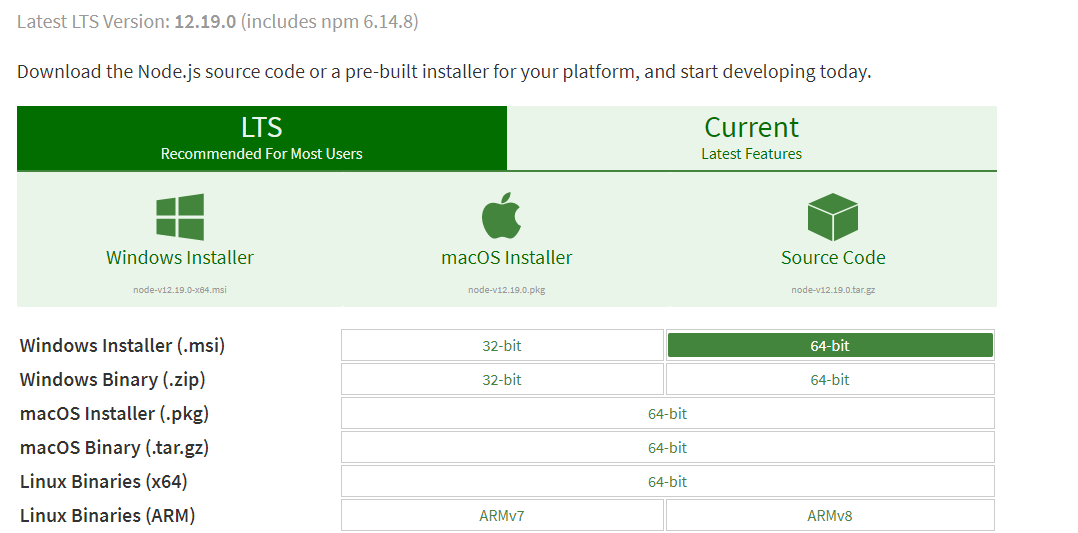Screen dimensions: 1078x533
Task: Click the 12.19.0 LTS version number
Action: 205,21
